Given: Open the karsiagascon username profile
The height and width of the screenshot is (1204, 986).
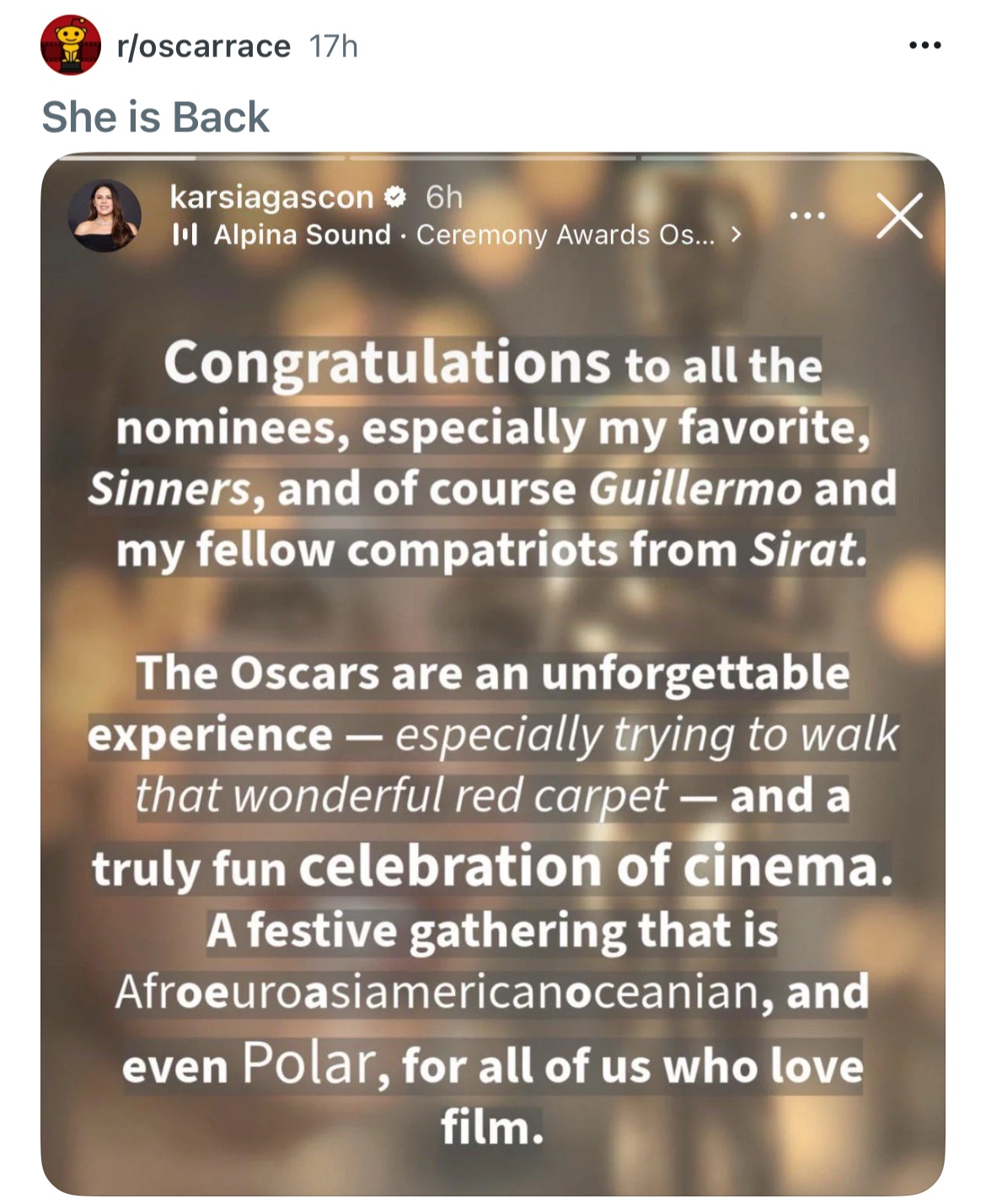Looking at the screenshot, I should [x=271, y=197].
